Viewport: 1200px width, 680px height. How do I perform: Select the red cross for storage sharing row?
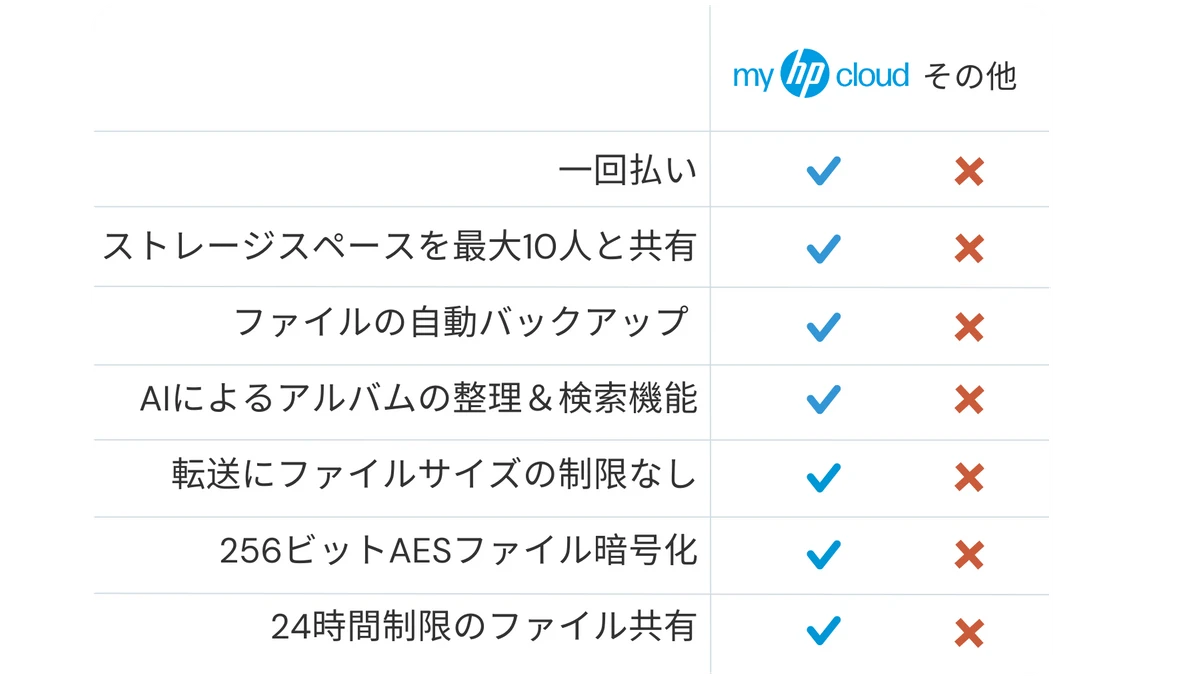click(x=969, y=248)
